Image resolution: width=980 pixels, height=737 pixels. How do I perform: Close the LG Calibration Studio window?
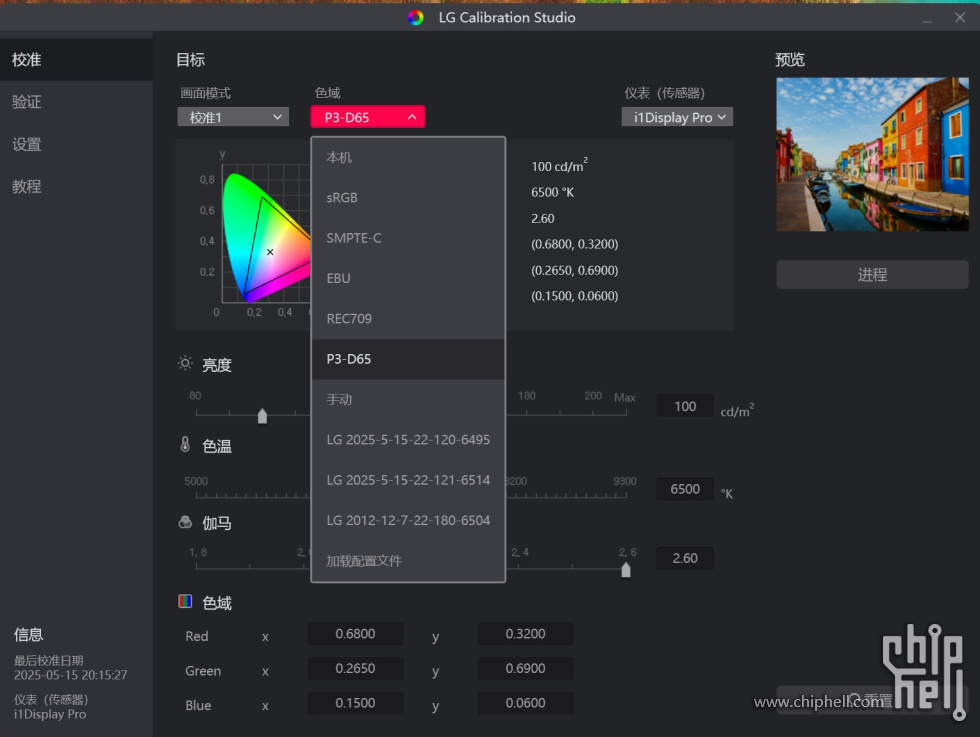pos(960,18)
